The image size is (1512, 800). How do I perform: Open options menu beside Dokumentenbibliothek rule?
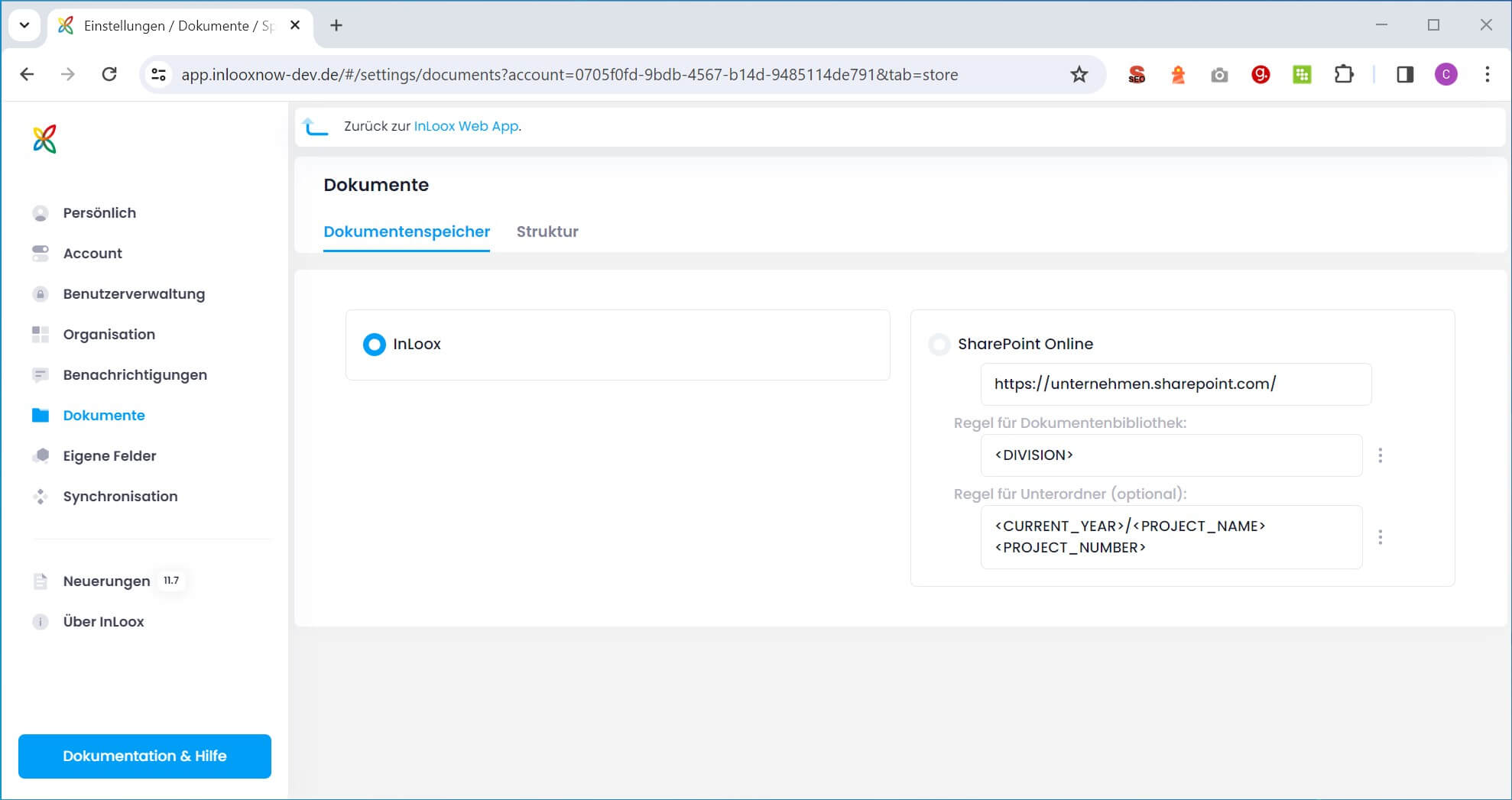click(1381, 455)
